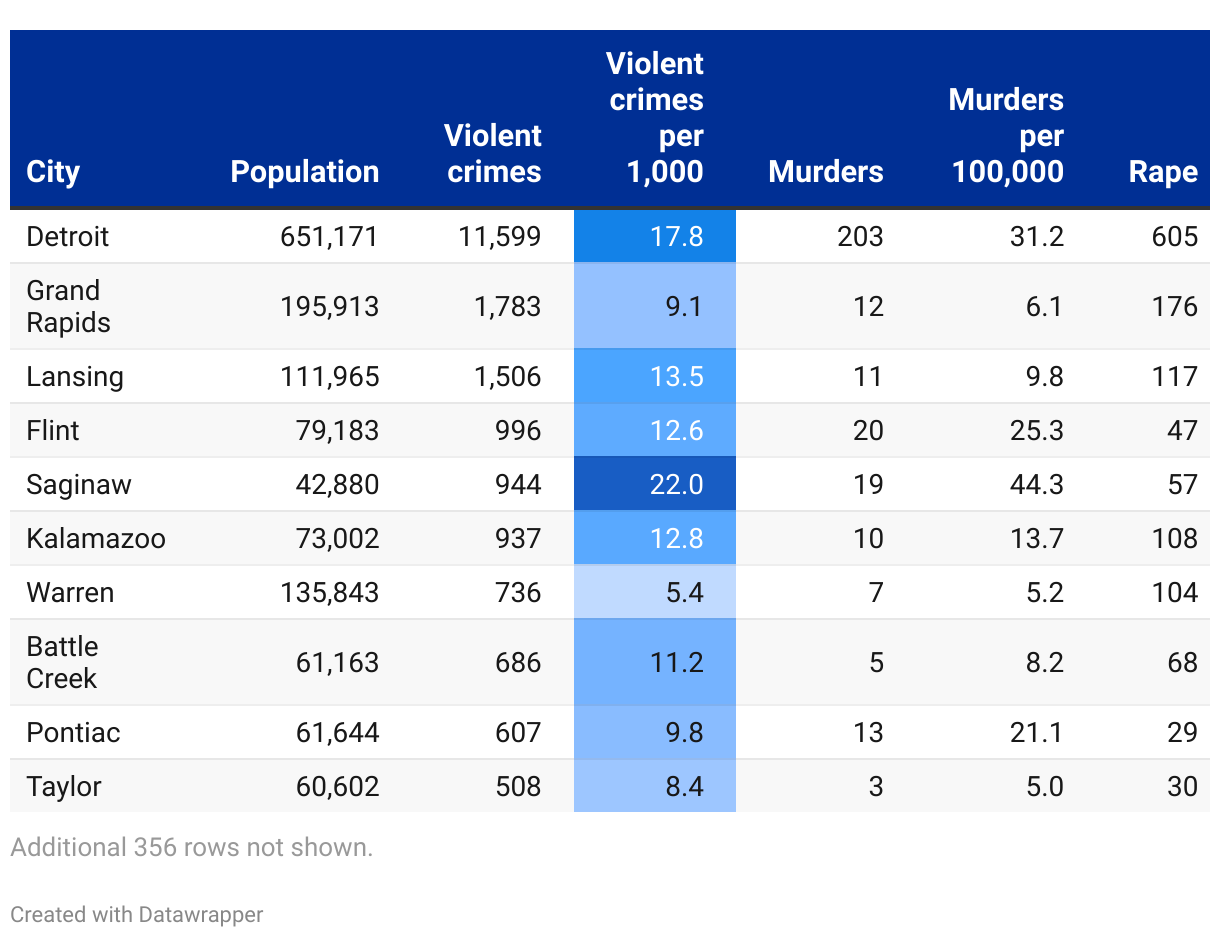Sort by the Population column header
The width and height of the screenshot is (1220, 938).
tap(304, 172)
